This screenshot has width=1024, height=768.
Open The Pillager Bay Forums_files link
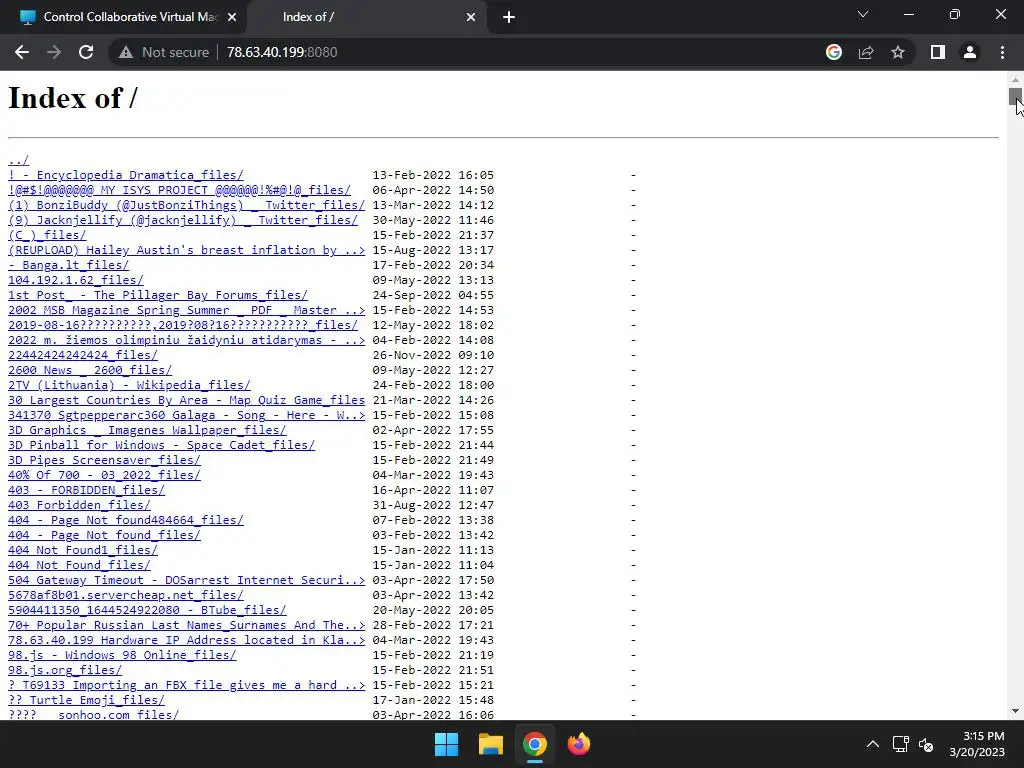[157, 295]
